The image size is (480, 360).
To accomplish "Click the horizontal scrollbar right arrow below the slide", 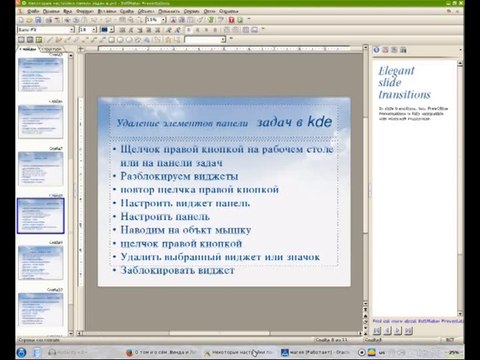I will (x=360, y=333).
